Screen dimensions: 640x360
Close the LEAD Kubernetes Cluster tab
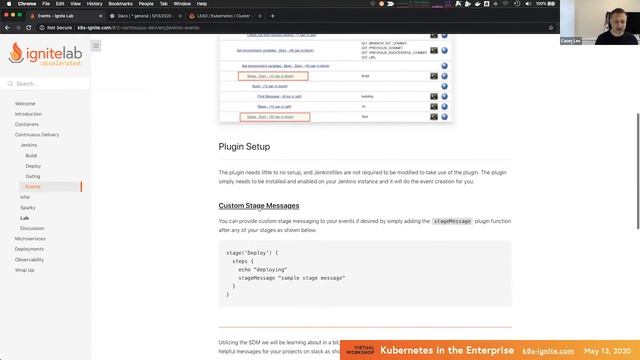tap(260, 16)
